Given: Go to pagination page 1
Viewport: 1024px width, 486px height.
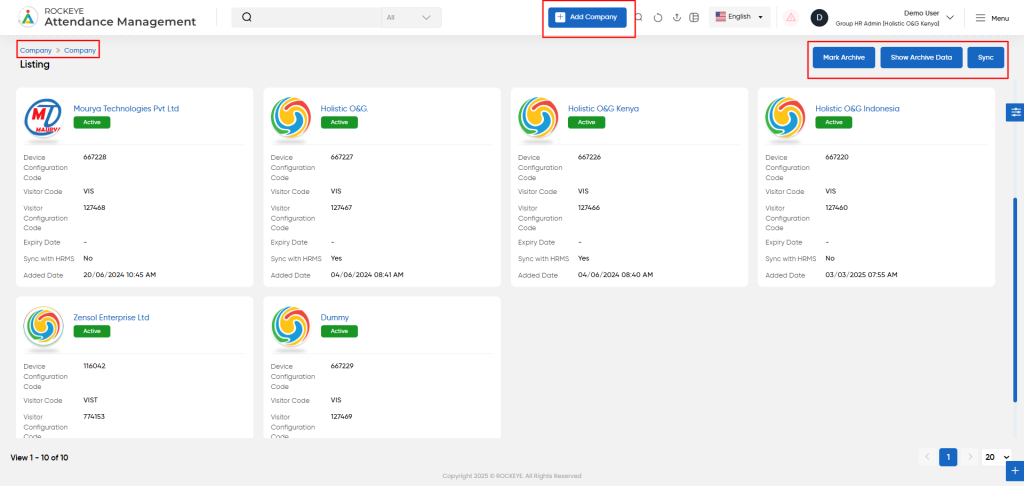Looking at the screenshot, I should 948,457.
